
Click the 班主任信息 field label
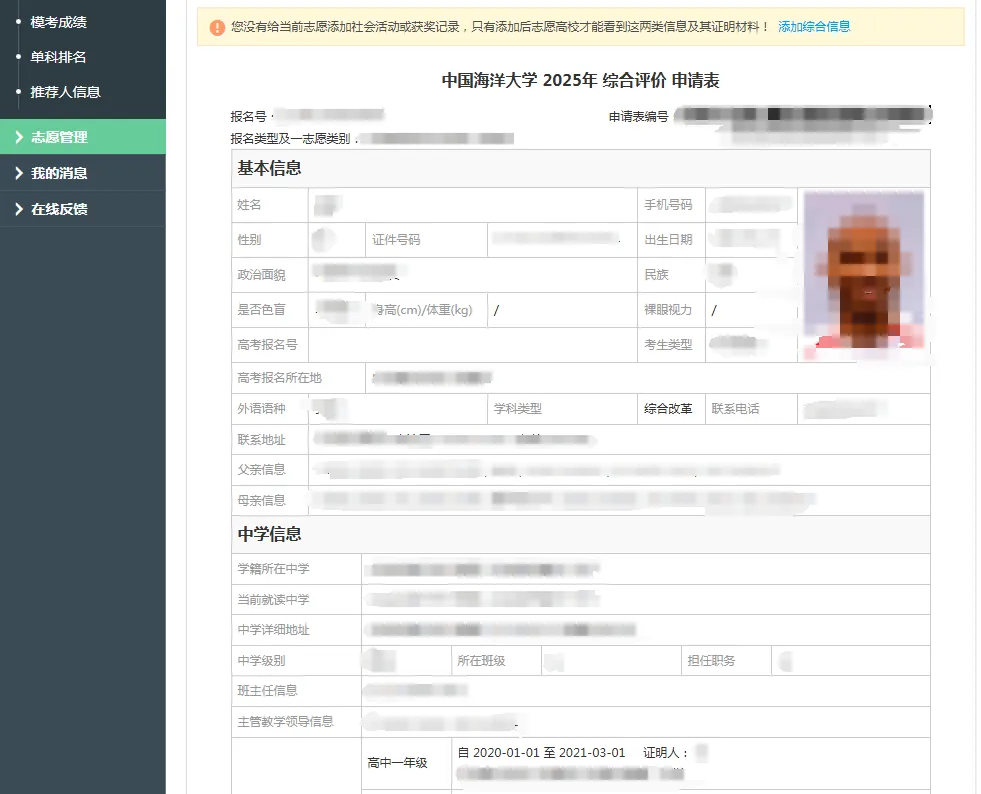268,691
